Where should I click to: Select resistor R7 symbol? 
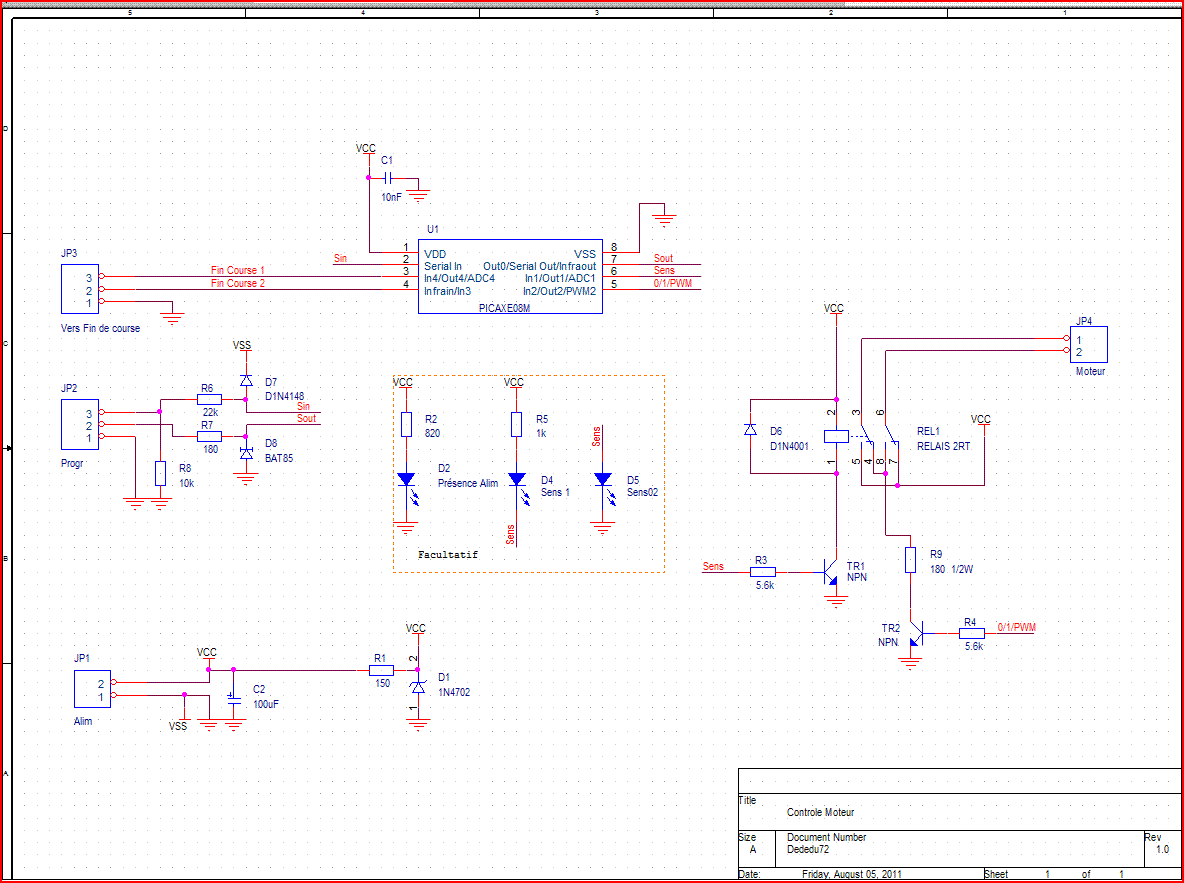coord(210,437)
